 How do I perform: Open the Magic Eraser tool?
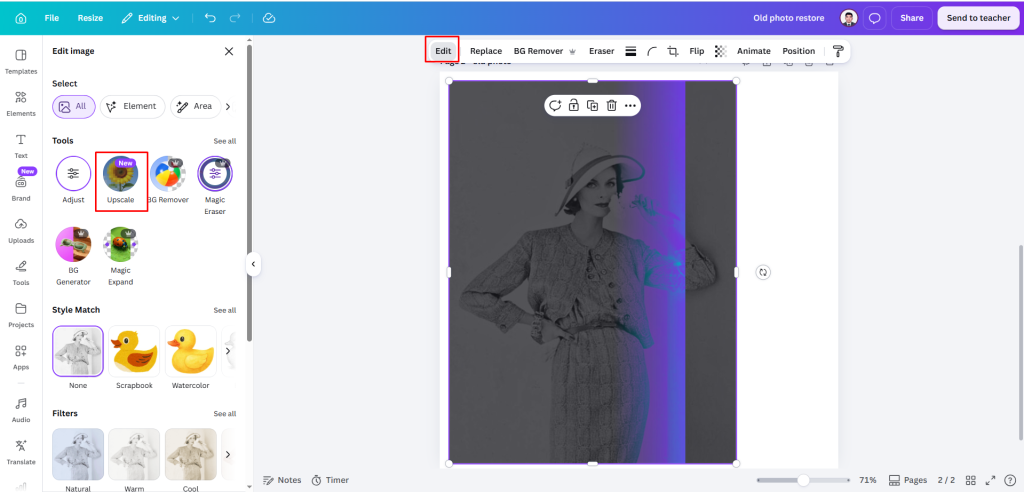point(215,186)
